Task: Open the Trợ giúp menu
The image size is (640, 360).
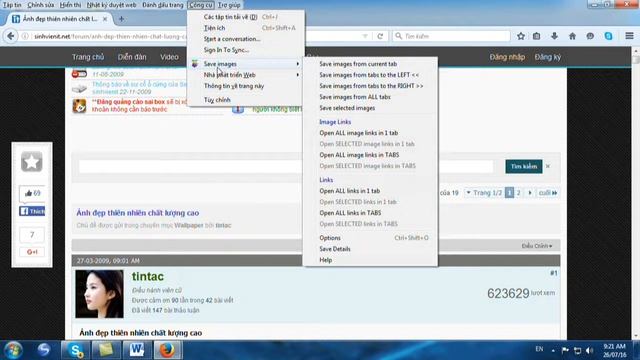Action: [x=229, y=5]
